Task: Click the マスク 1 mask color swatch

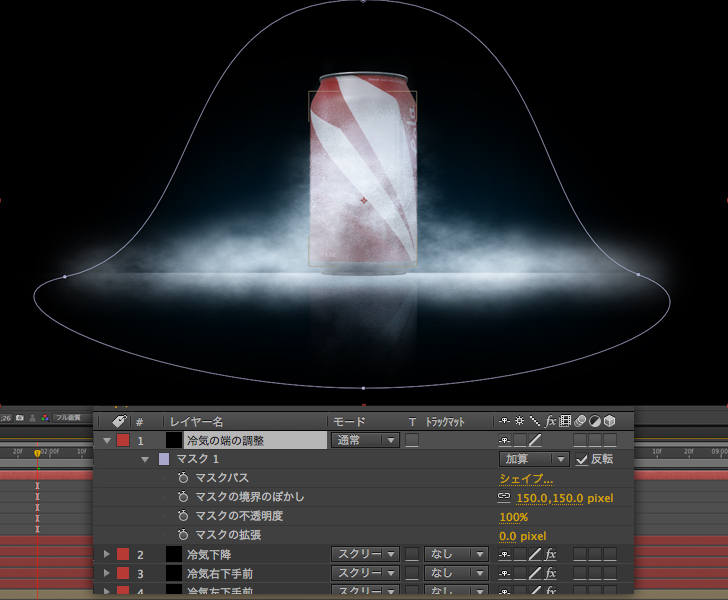Action: coord(164,460)
